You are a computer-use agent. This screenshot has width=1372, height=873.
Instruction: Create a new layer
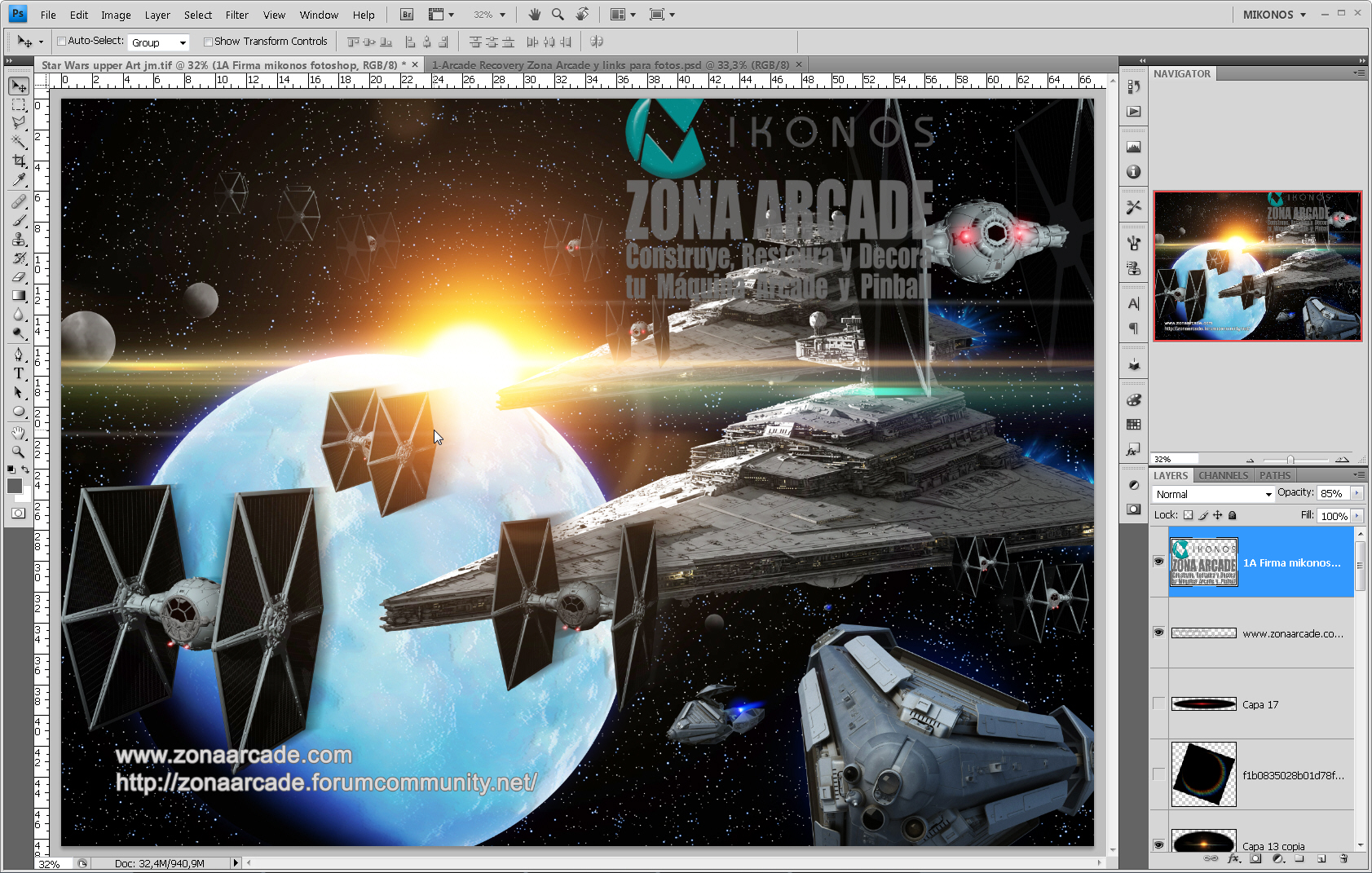(1321, 858)
